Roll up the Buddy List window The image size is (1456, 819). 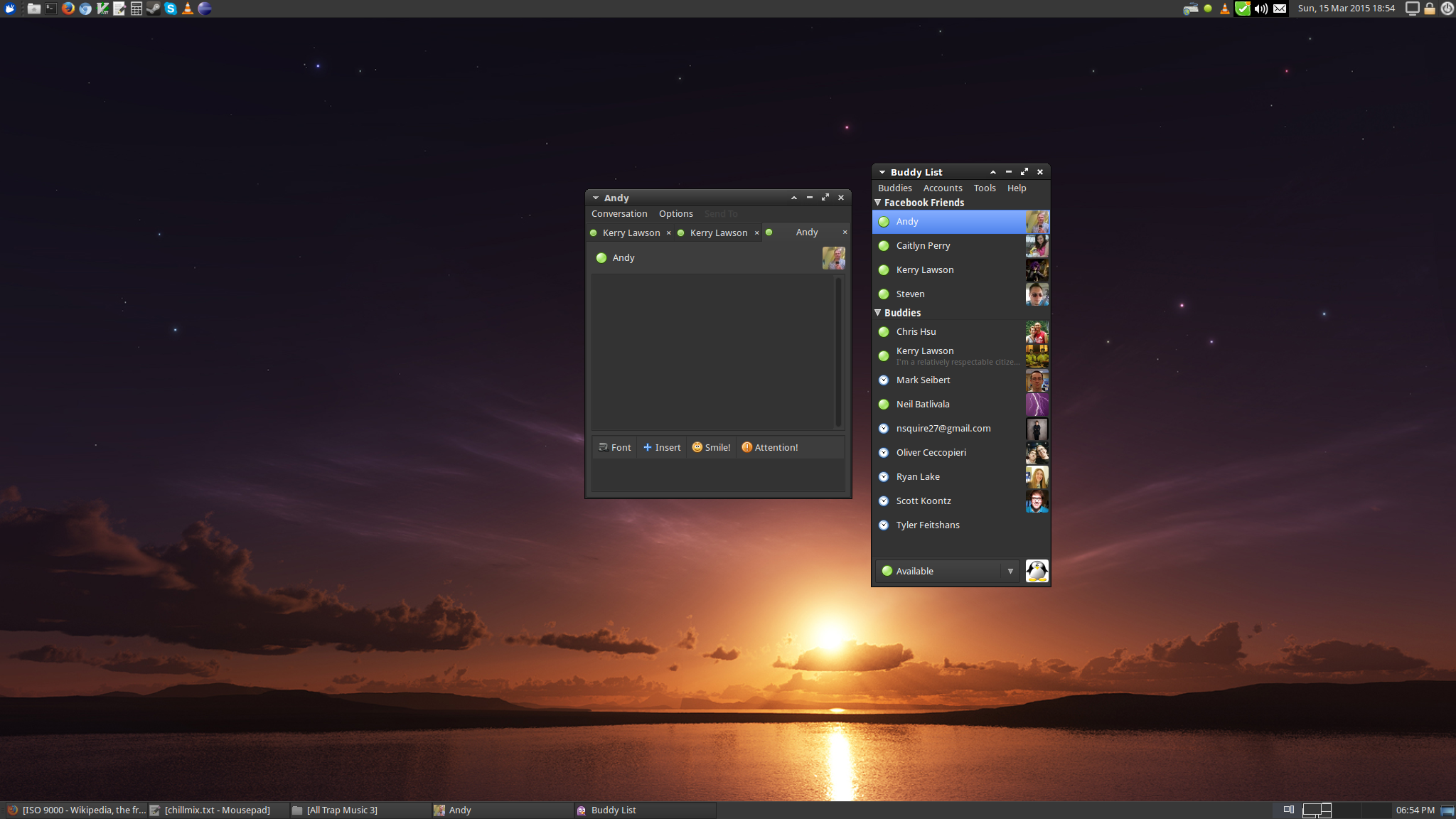tap(993, 172)
